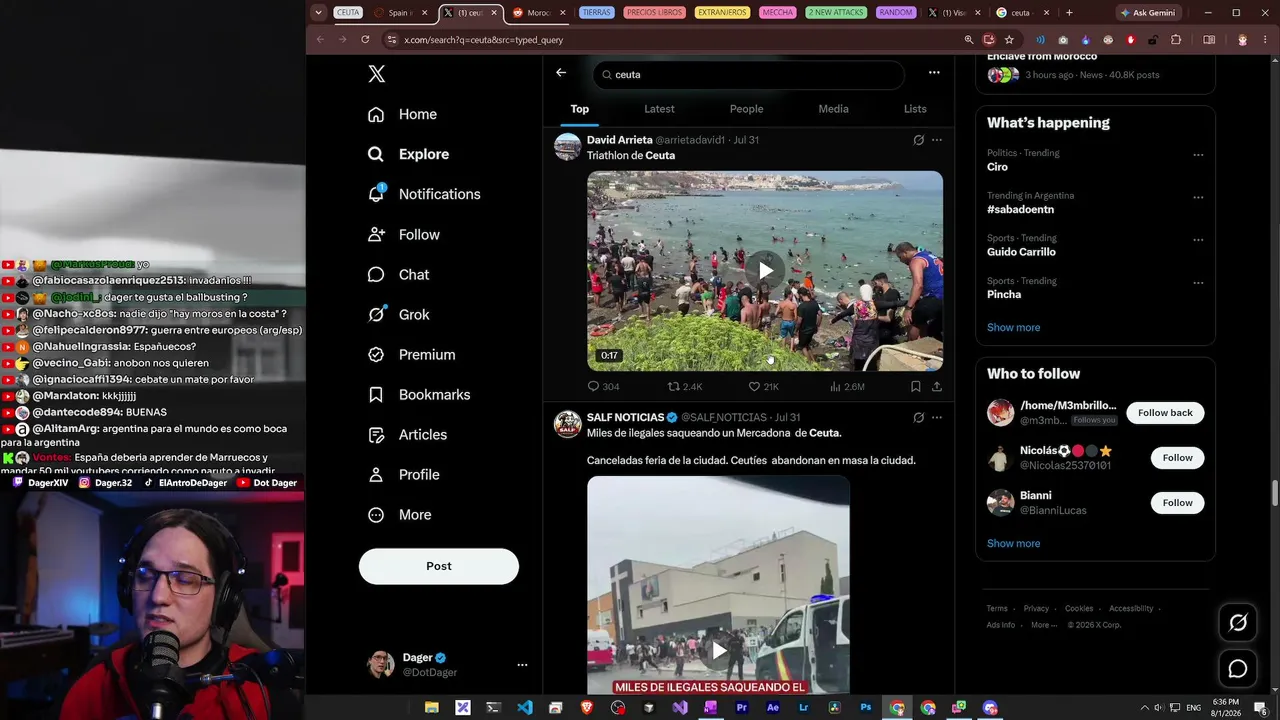Follow the Bianni account
Image resolution: width=1280 pixels, height=720 pixels.
(1177, 503)
